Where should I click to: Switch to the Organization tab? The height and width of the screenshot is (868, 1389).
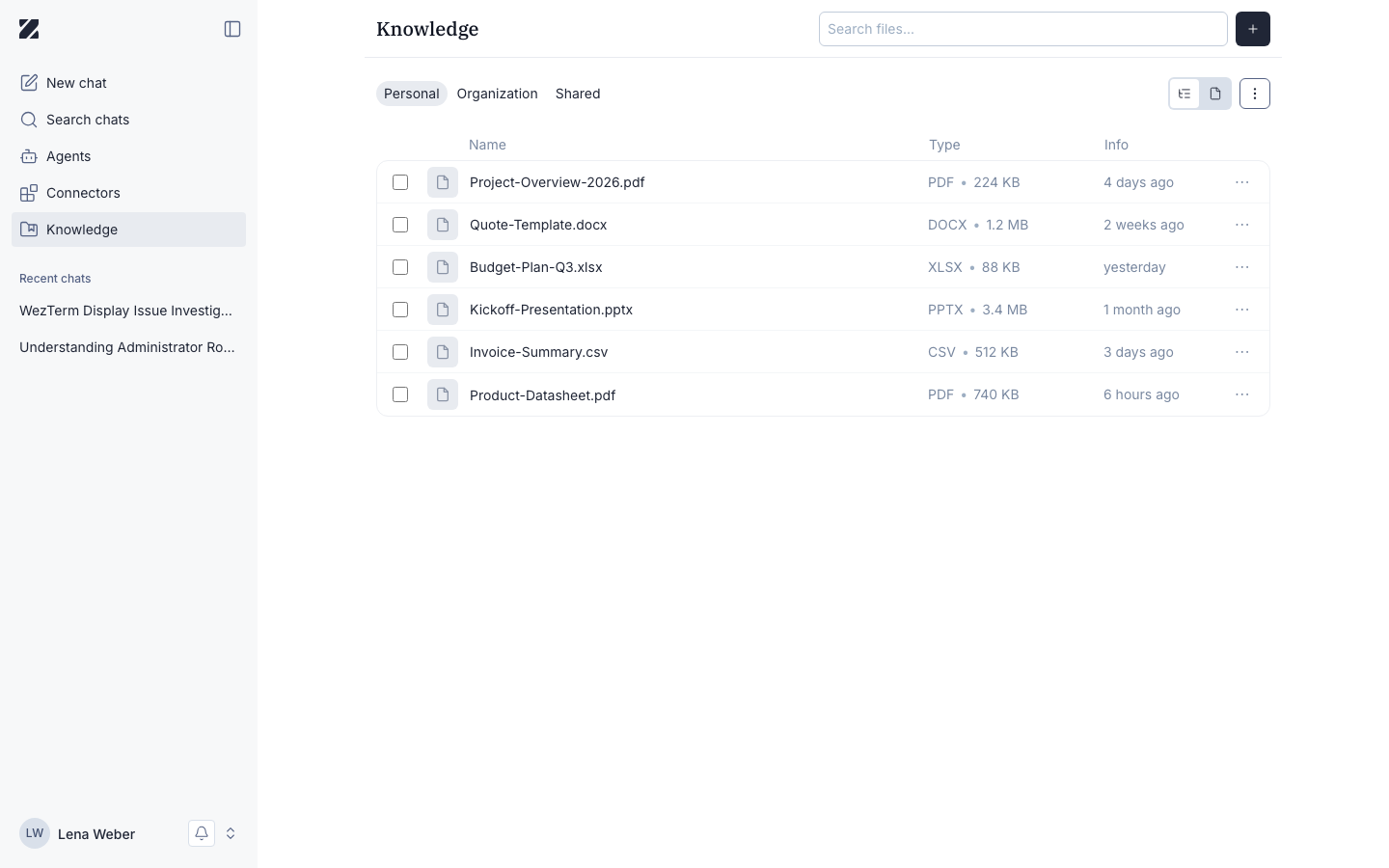coord(498,94)
